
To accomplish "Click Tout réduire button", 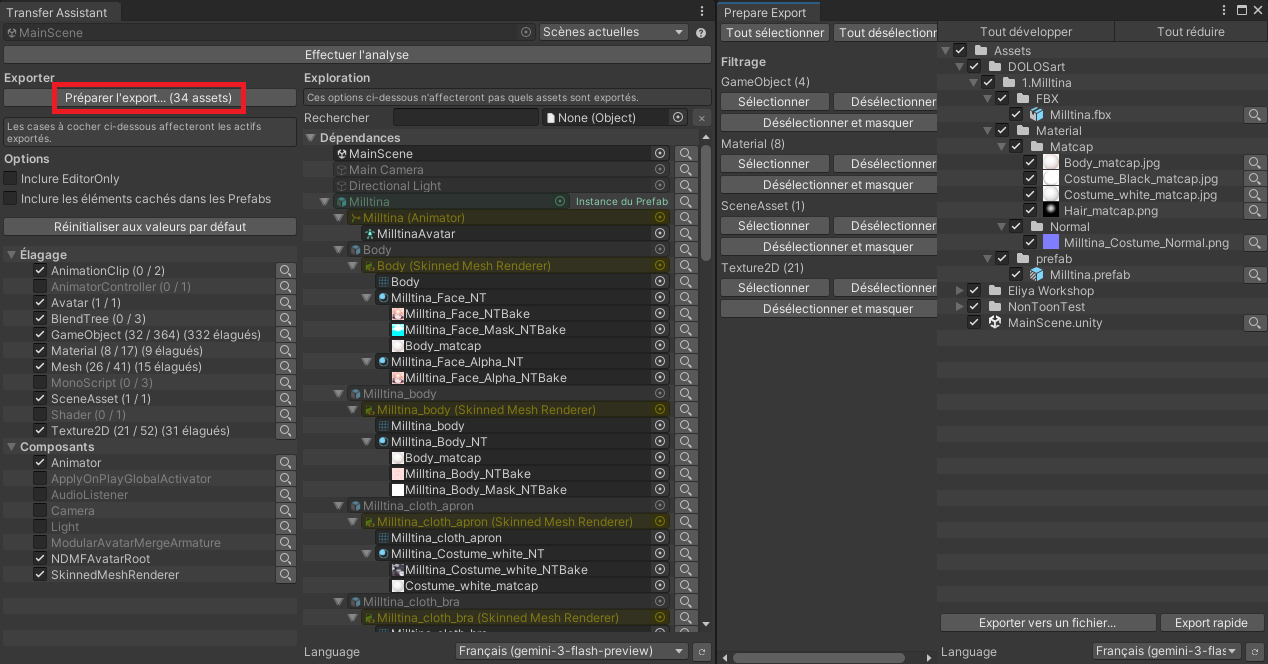I will coord(1190,32).
